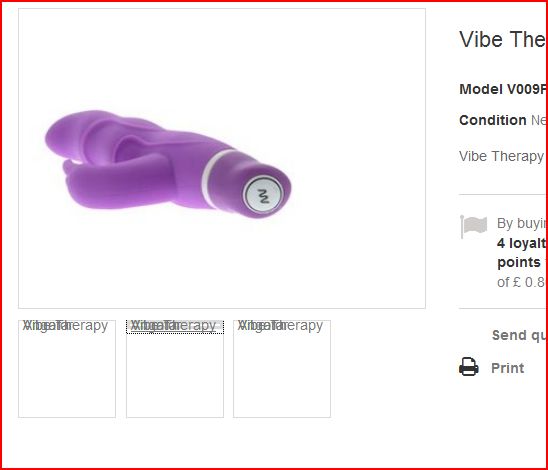Click the Print link text

507,368
